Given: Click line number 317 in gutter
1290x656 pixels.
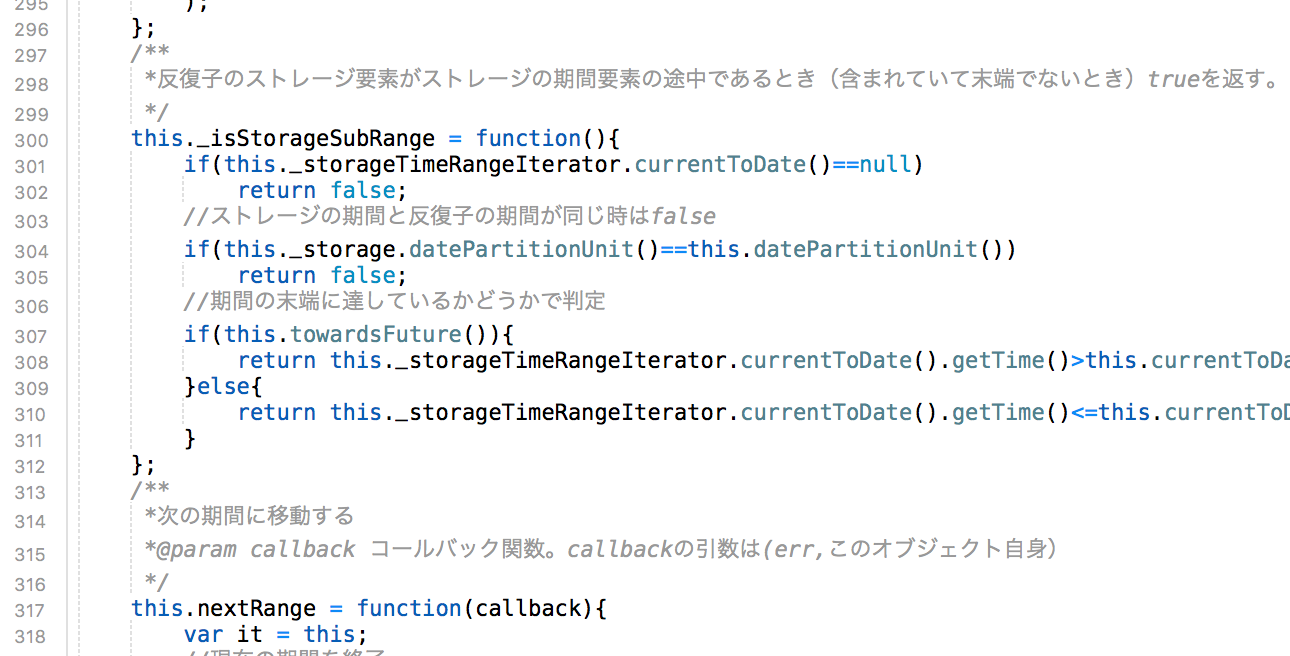Looking at the screenshot, I should (x=31, y=611).
